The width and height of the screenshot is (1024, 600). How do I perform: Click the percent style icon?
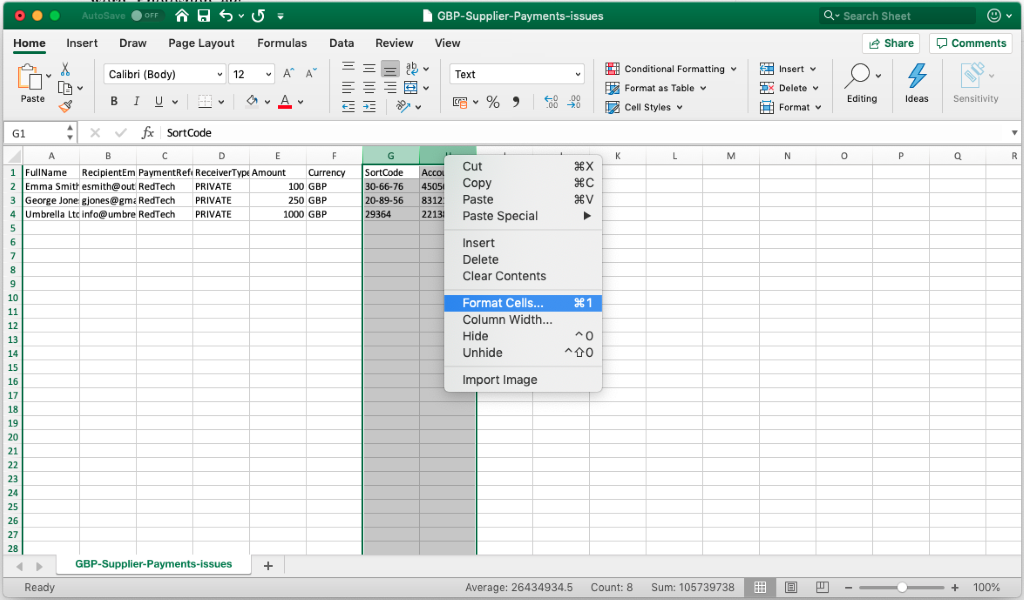tap(492, 102)
